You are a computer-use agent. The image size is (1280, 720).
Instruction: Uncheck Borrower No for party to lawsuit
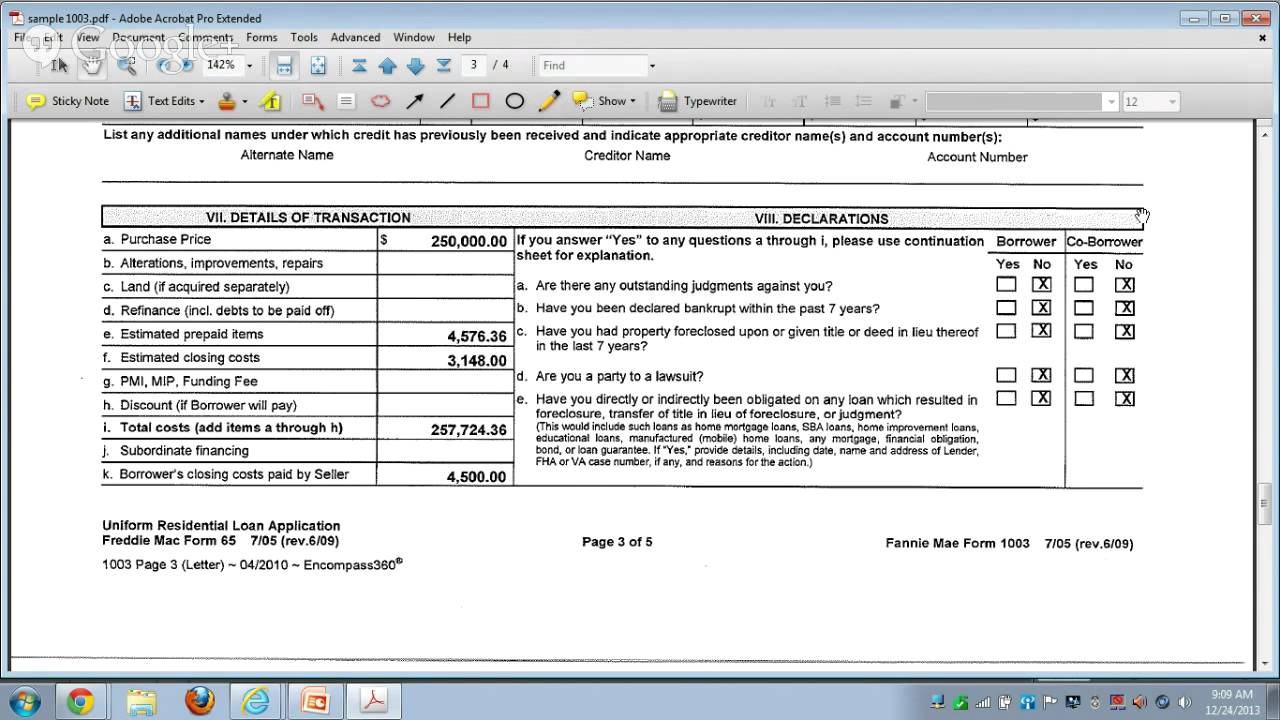pyautogui.click(x=1041, y=375)
